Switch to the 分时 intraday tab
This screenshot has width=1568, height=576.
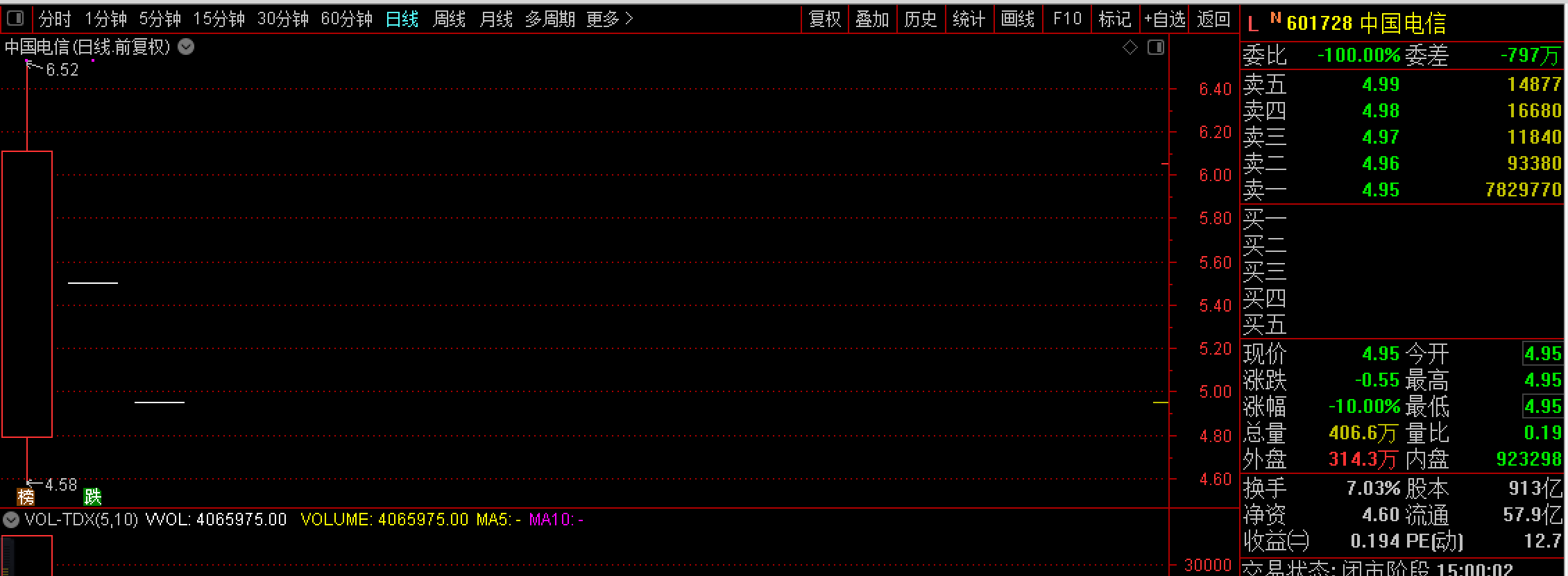click(x=55, y=19)
